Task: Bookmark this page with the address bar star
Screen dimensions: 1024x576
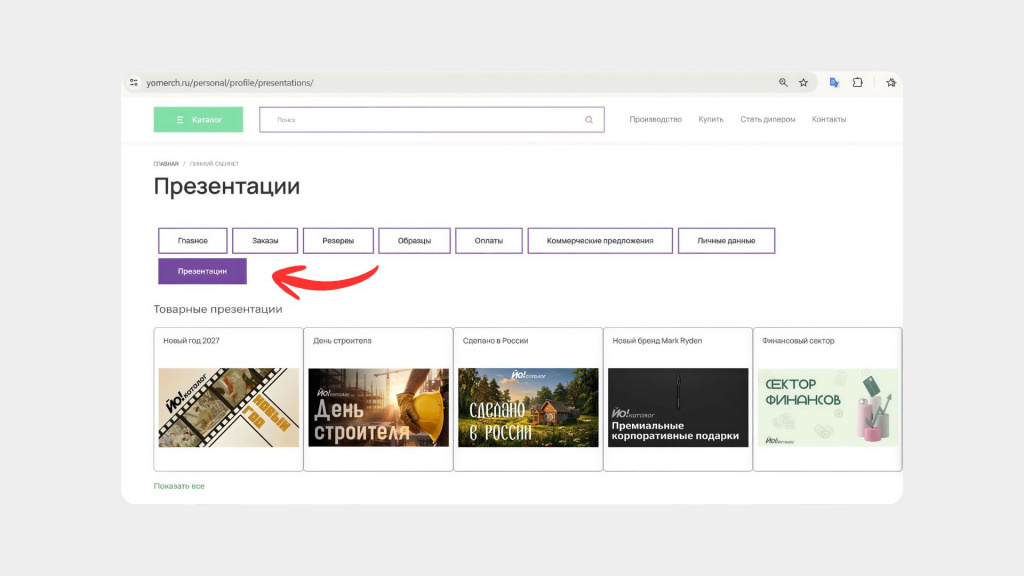Action: tap(803, 82)
